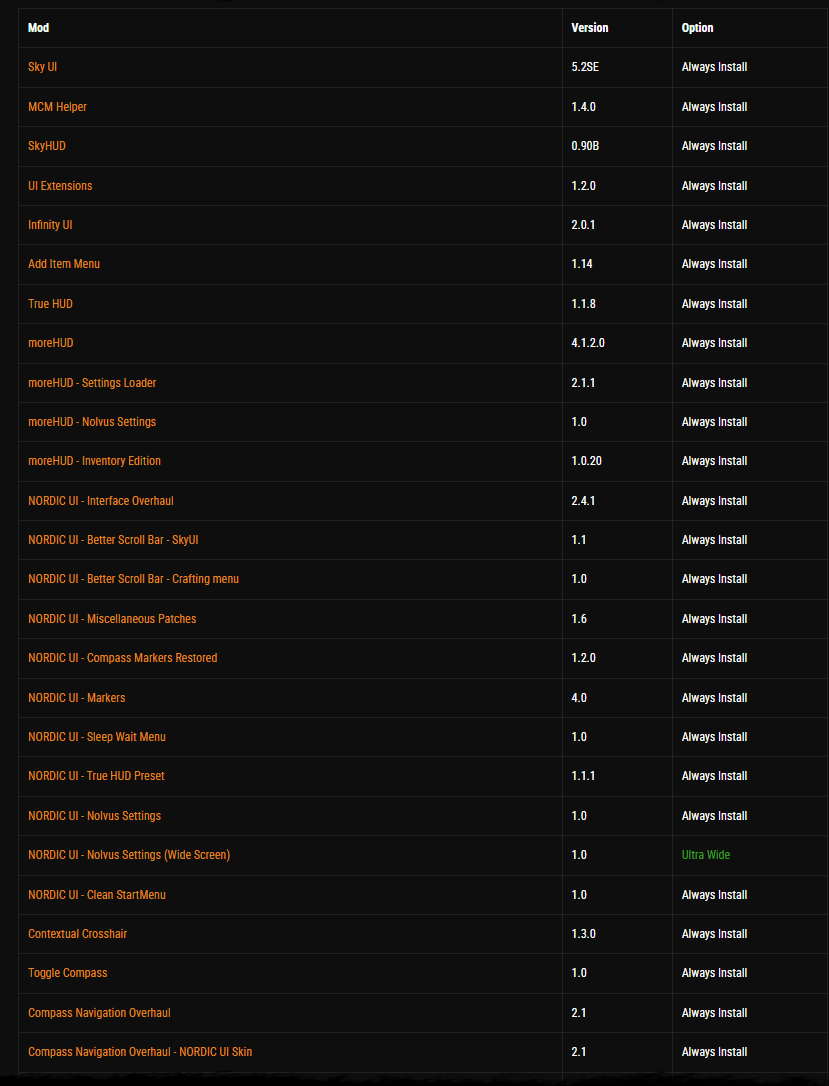Open the Contextual Crosshair mod link

[78, 934]
